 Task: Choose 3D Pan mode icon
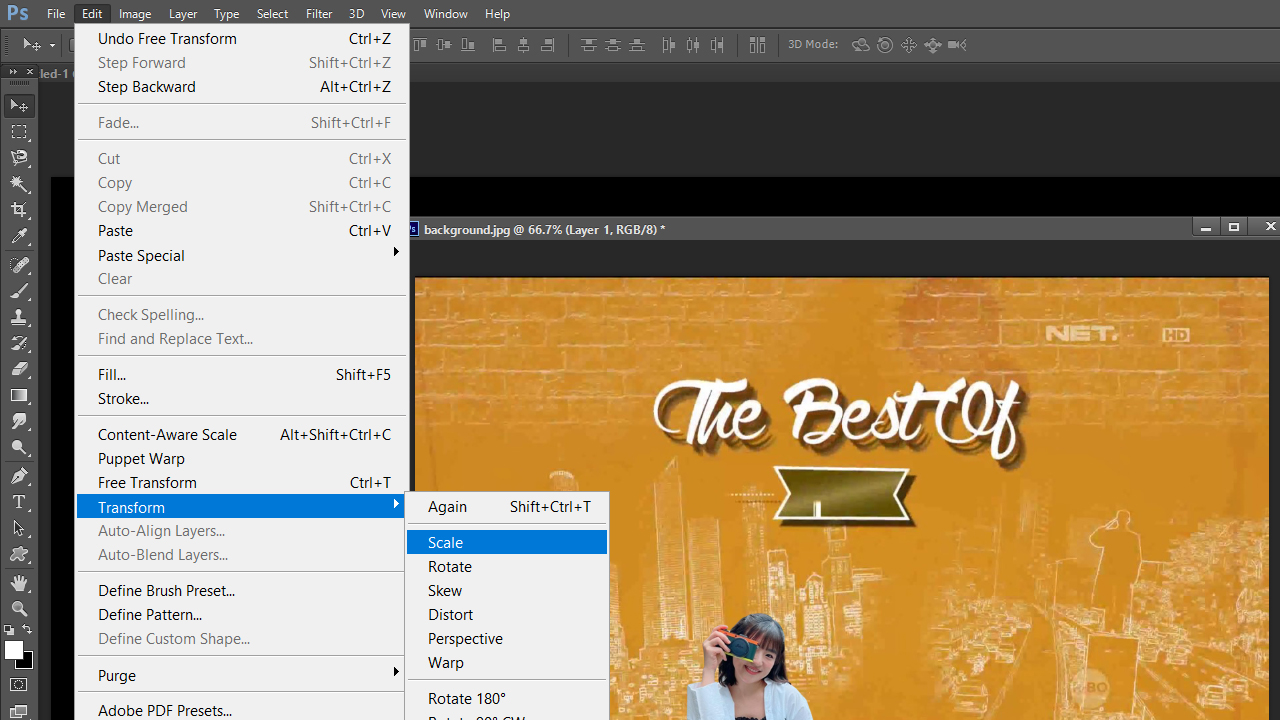point(909,45)
